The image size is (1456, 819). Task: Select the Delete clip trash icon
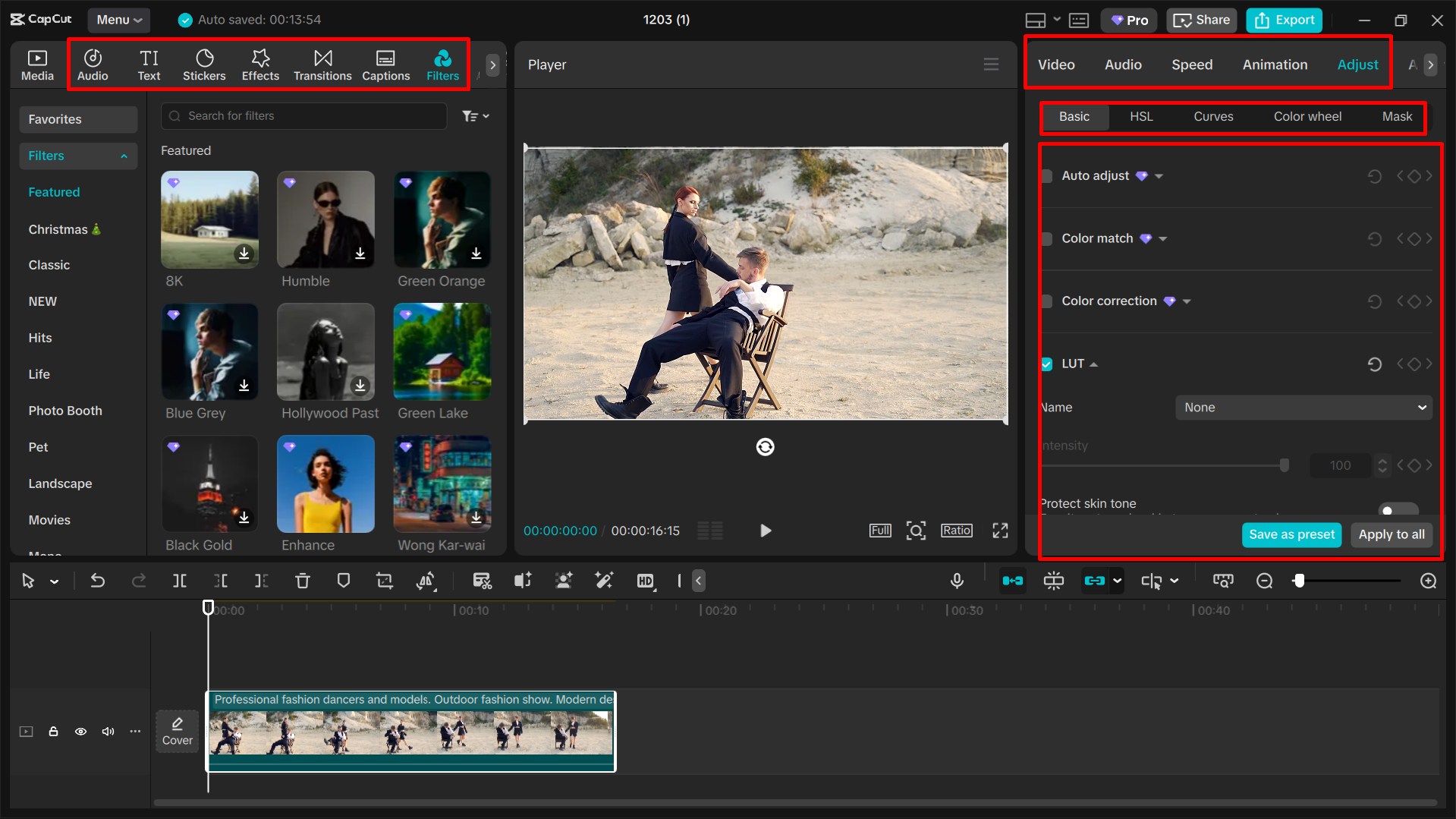point(303,581)
